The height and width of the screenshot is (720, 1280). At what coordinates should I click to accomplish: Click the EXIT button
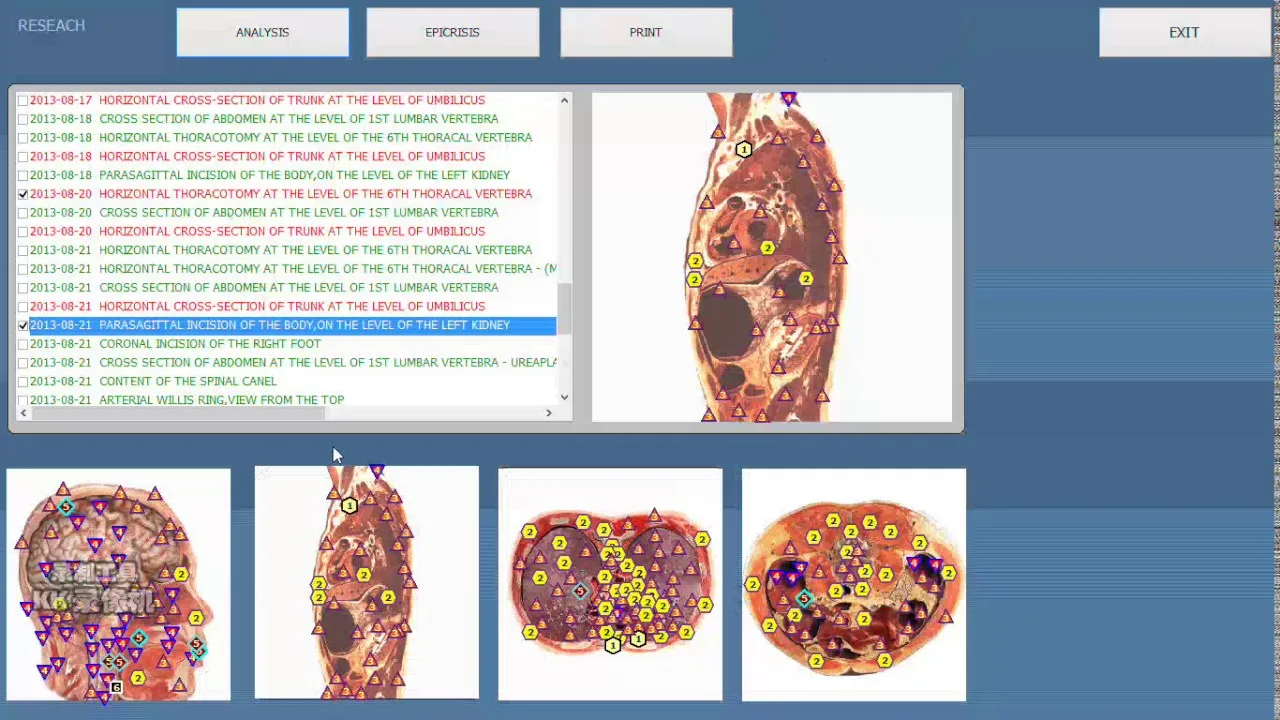click(x=1183, y=32)
